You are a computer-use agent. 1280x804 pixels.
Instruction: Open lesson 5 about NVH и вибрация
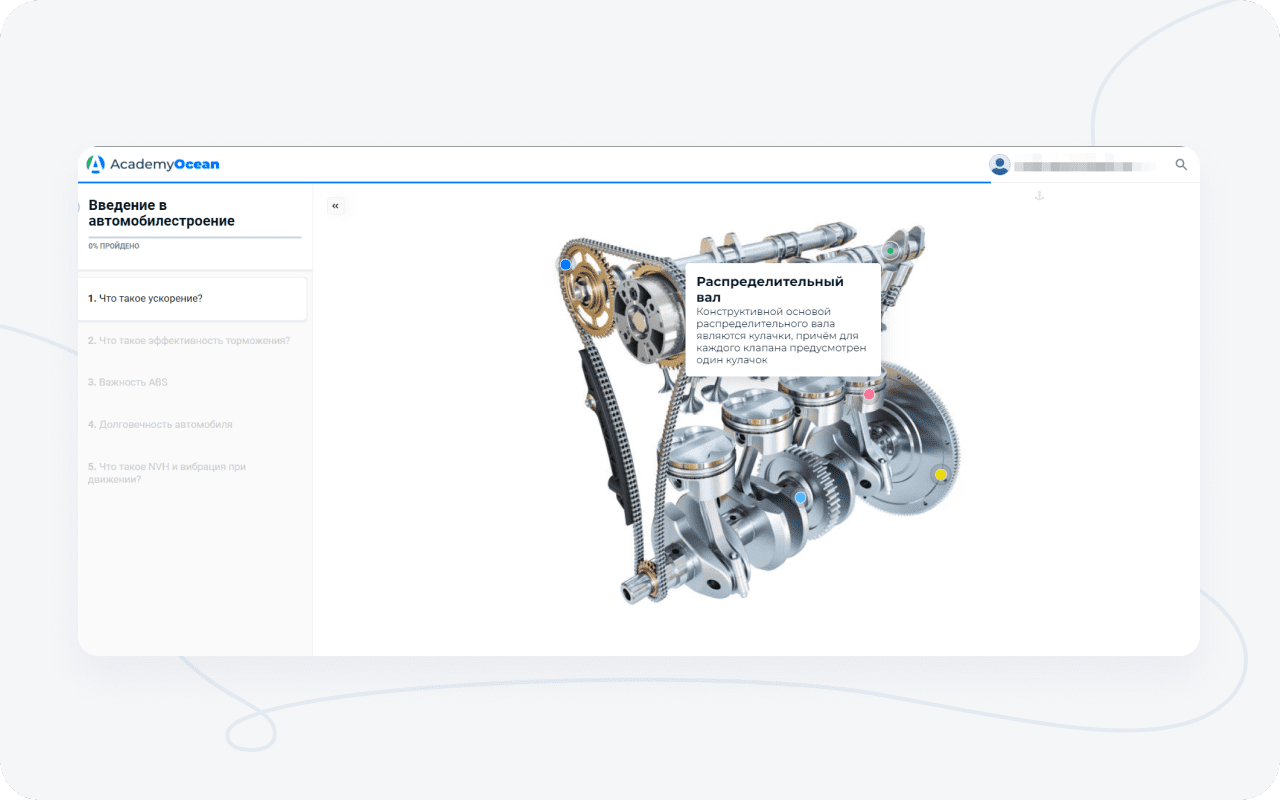point(166,472)
